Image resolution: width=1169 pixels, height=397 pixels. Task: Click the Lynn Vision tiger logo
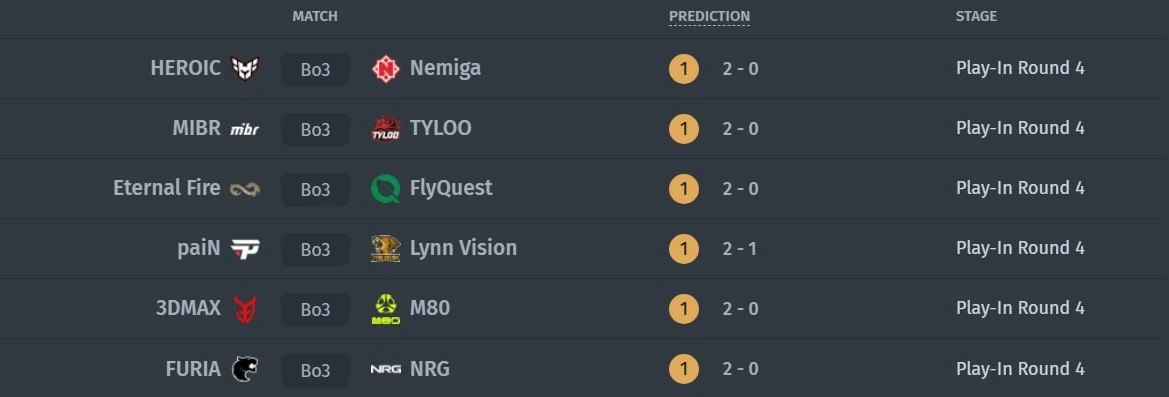[x=385, y=249]
